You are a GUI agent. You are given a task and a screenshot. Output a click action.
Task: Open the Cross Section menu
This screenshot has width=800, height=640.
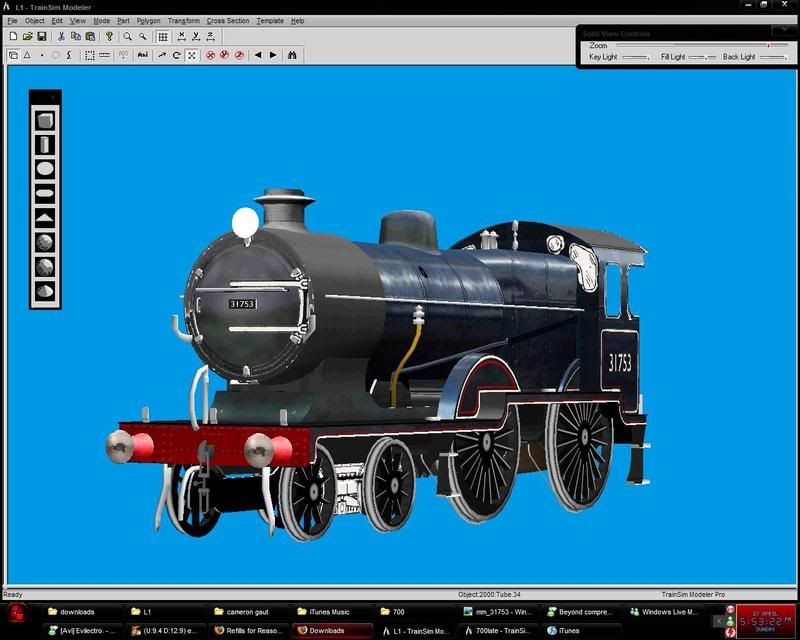pos(228,20)
